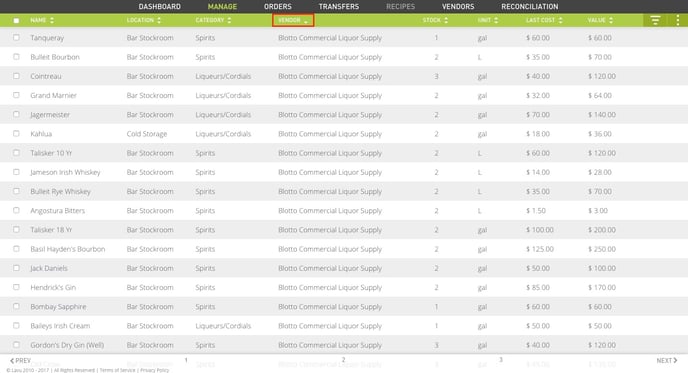Screen dimensions: 688x373
Task: Open the filter icon in the header bar
Action: click(x=655, y=20)
